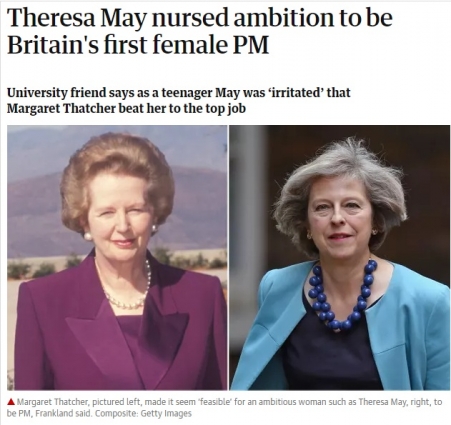This screenshot has height=425, width=451.
Task: Click the name 'Frankland' in the caption
Action: [50, 413]
